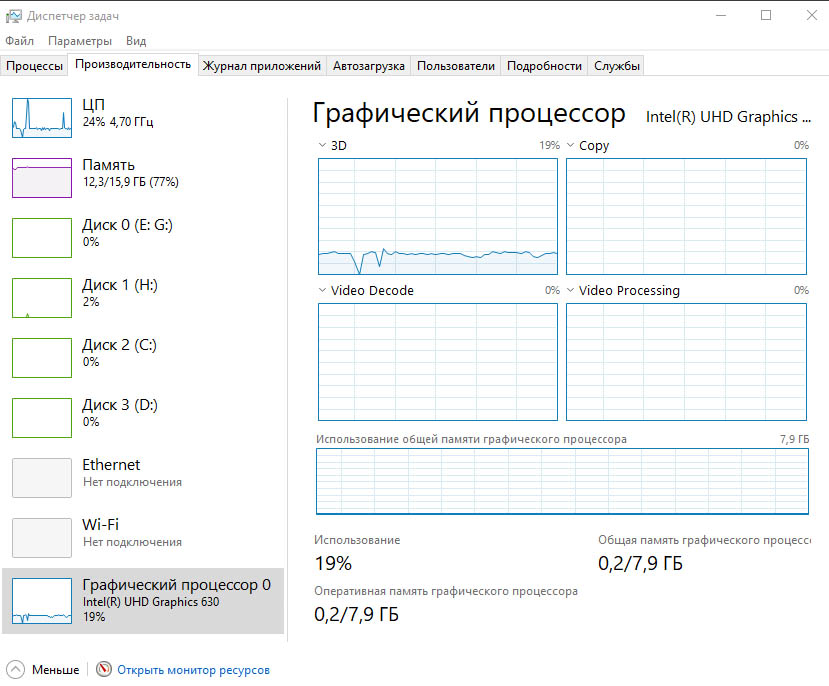The width and height of the screenshot is (829, 686).
Task: Open the Файл menu
Action: pyautogui.click(x=19, y=41)
